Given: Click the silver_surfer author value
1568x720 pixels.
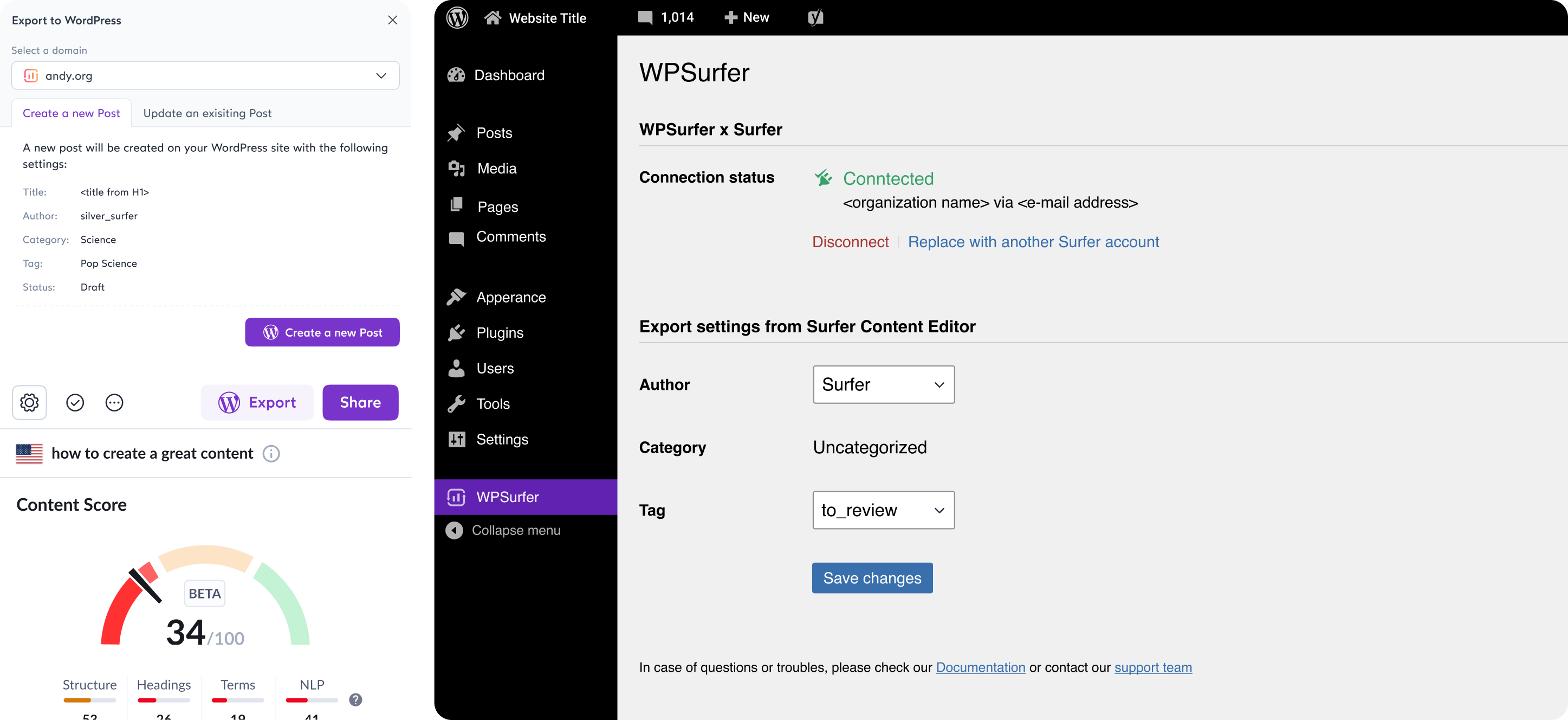Looking at the screenshot, I should click(x=109, y=216).
